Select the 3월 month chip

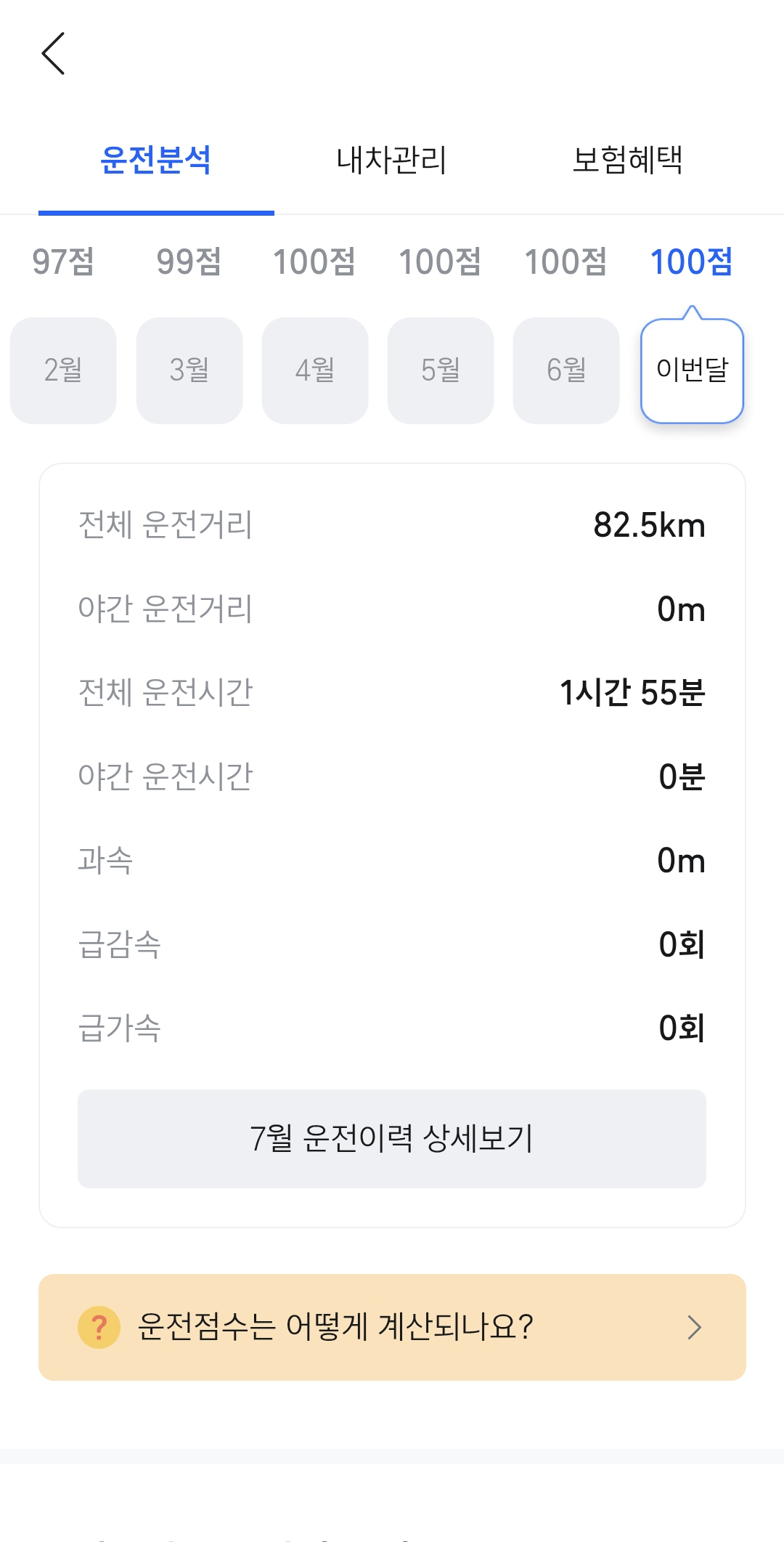click(x=189, y=370)
